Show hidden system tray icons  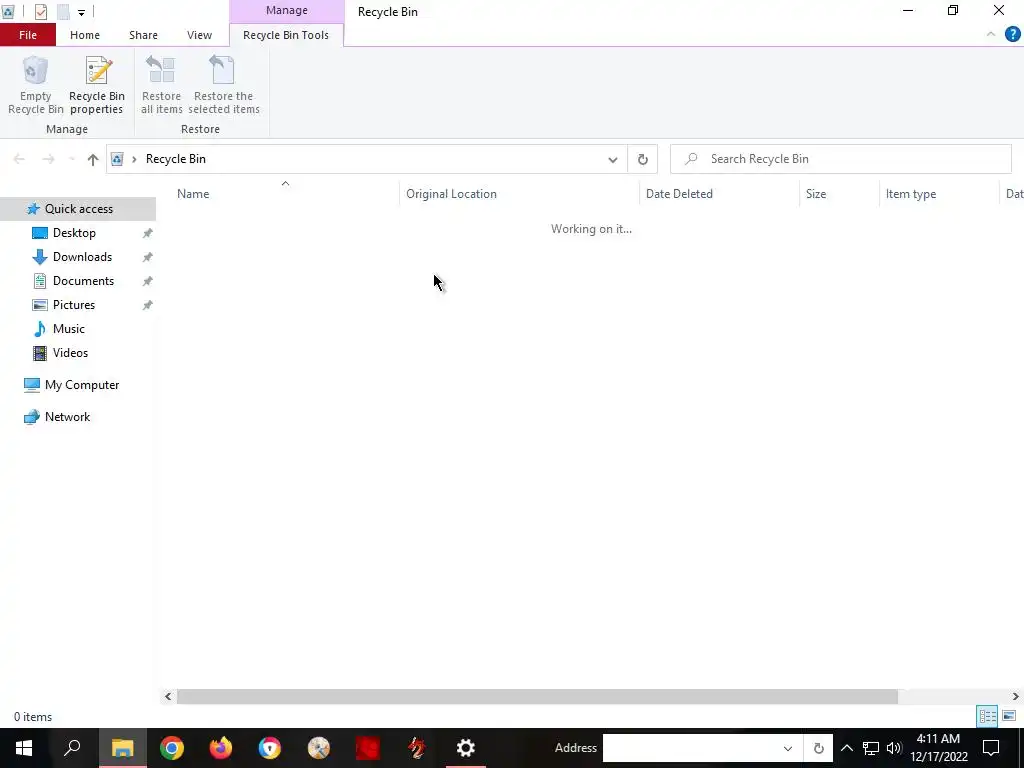(846, 748)
